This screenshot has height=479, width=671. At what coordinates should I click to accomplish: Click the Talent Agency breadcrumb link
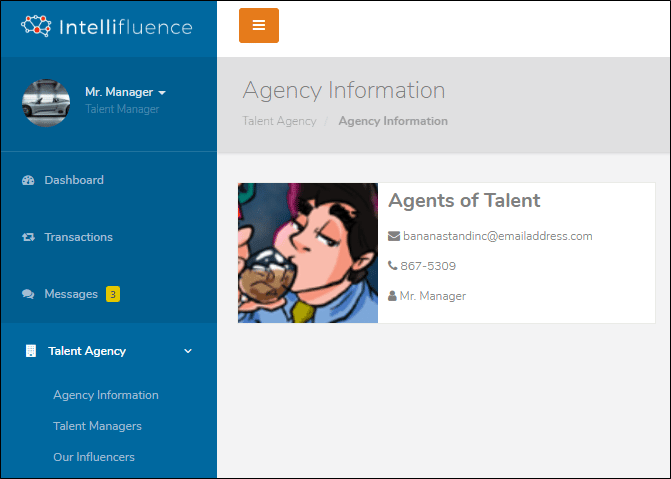coord(279,121)
